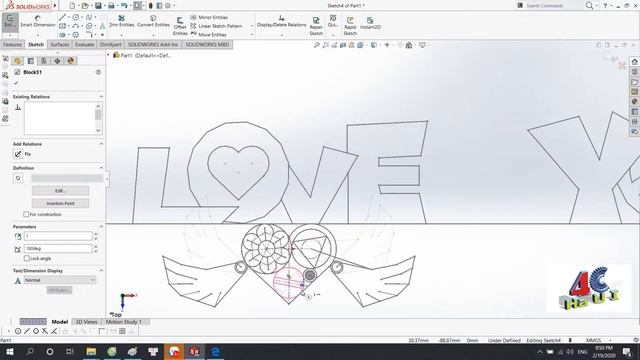Image resolution: width=640 pixels, height=360 pixels.
Task: Expand the Part1 feature tree flyout
Action: pos(109,55)
